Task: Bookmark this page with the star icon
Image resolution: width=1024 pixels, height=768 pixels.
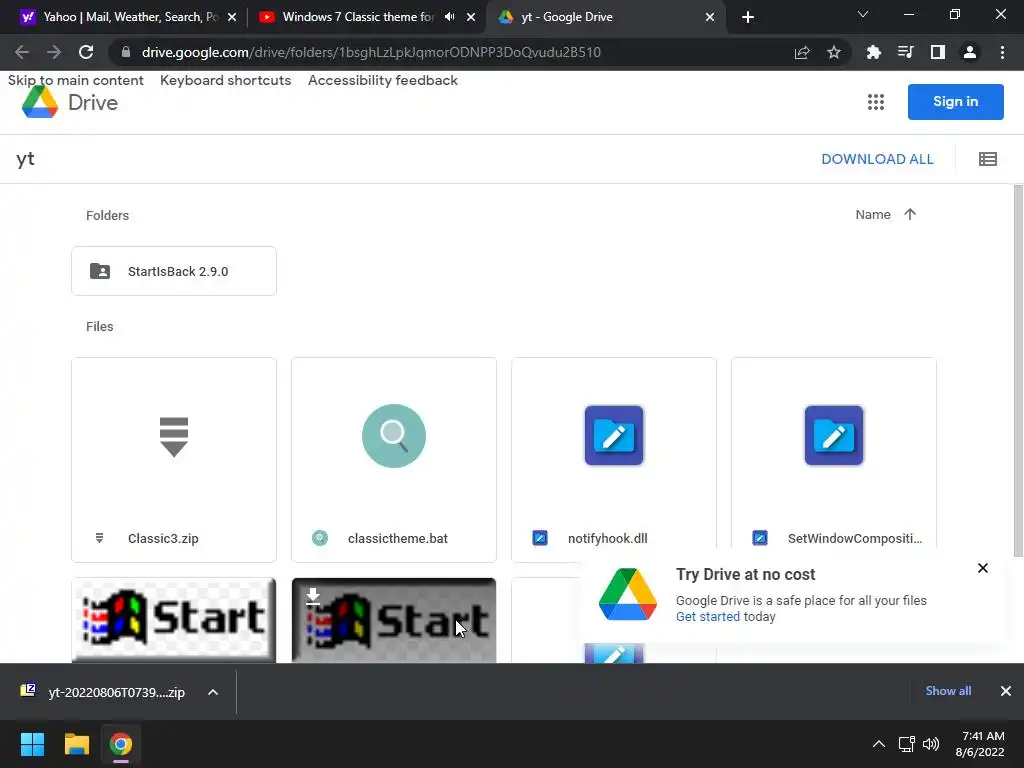Action: (x=834, y=52)
